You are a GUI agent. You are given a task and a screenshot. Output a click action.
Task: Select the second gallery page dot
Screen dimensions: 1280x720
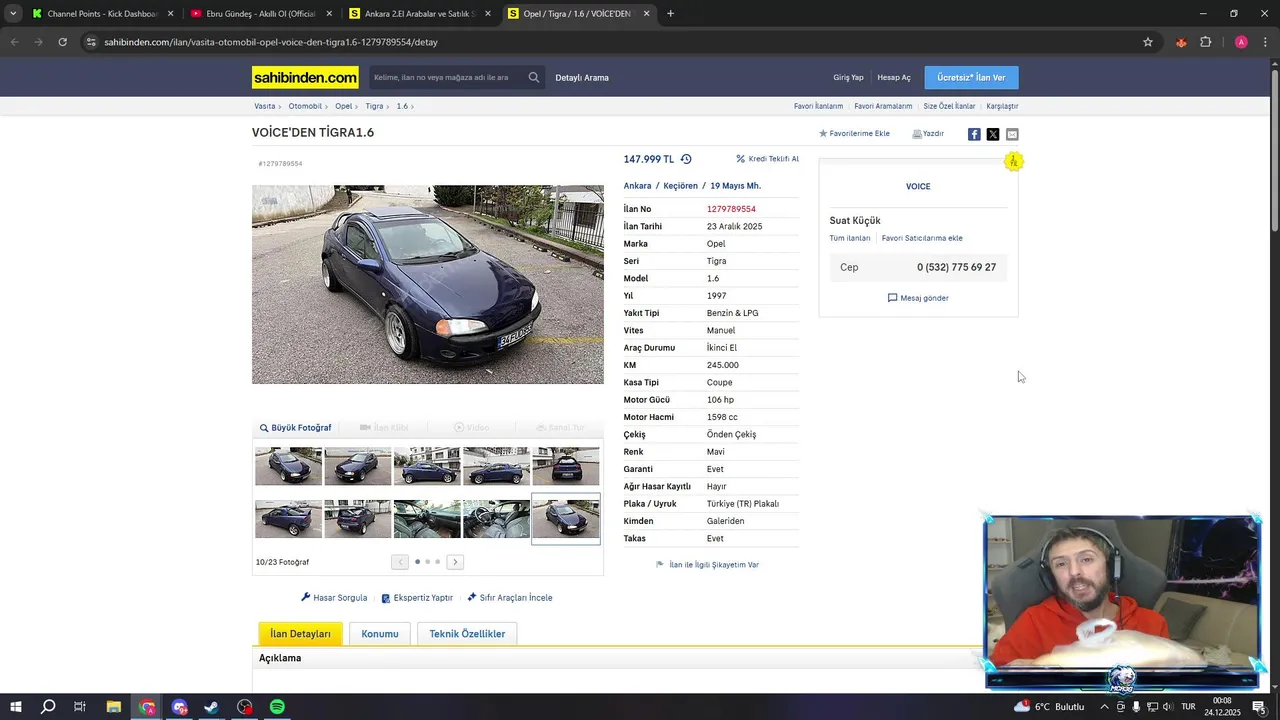427,562
